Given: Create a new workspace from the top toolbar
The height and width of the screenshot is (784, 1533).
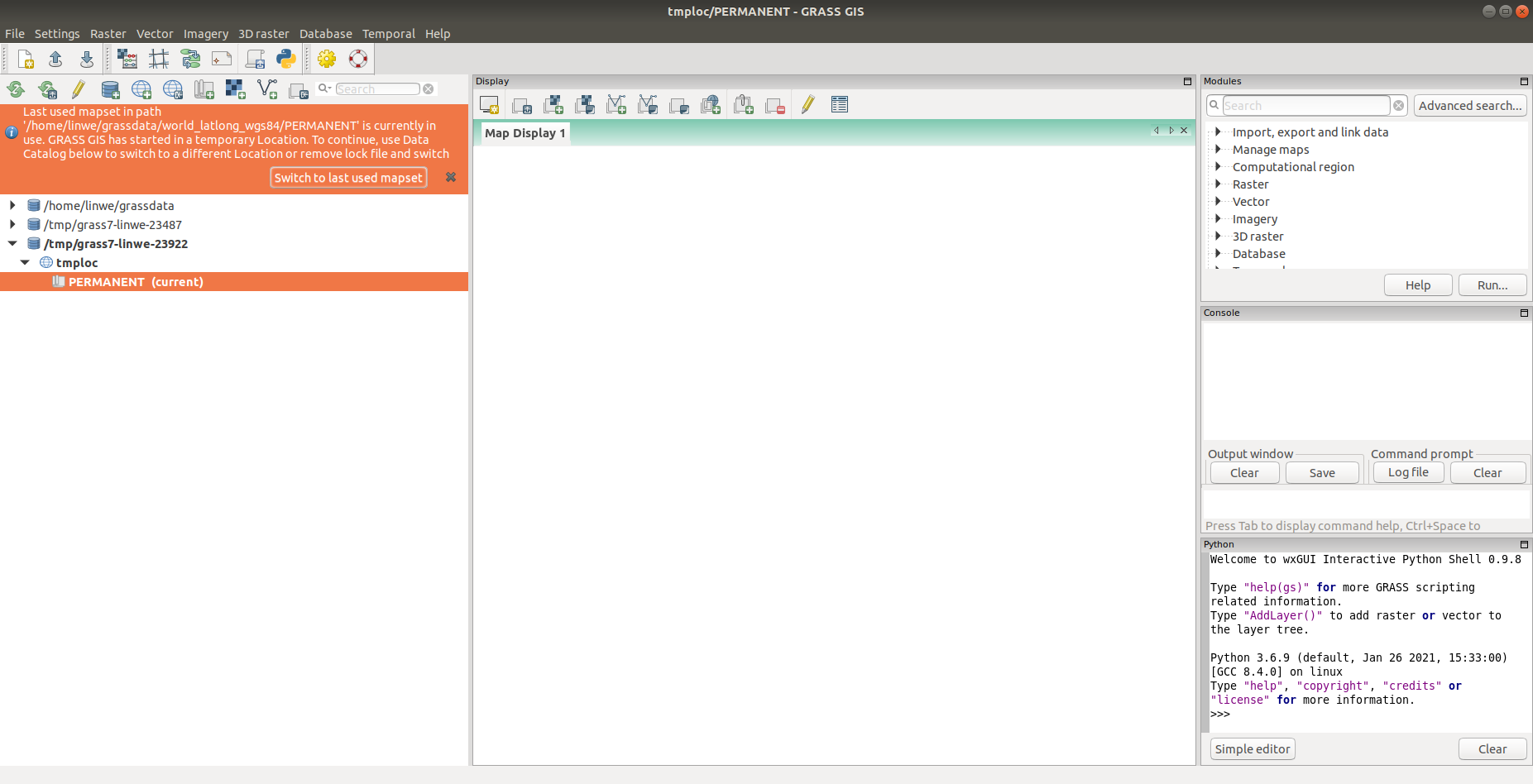Looking at the screenshot, I should [x=26, y=59].
